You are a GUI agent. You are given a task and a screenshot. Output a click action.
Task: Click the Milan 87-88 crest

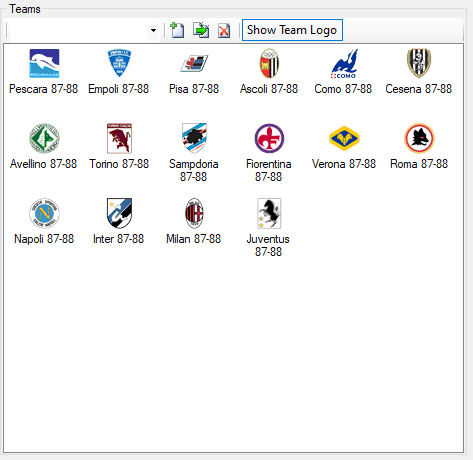(x=194, y=213)
